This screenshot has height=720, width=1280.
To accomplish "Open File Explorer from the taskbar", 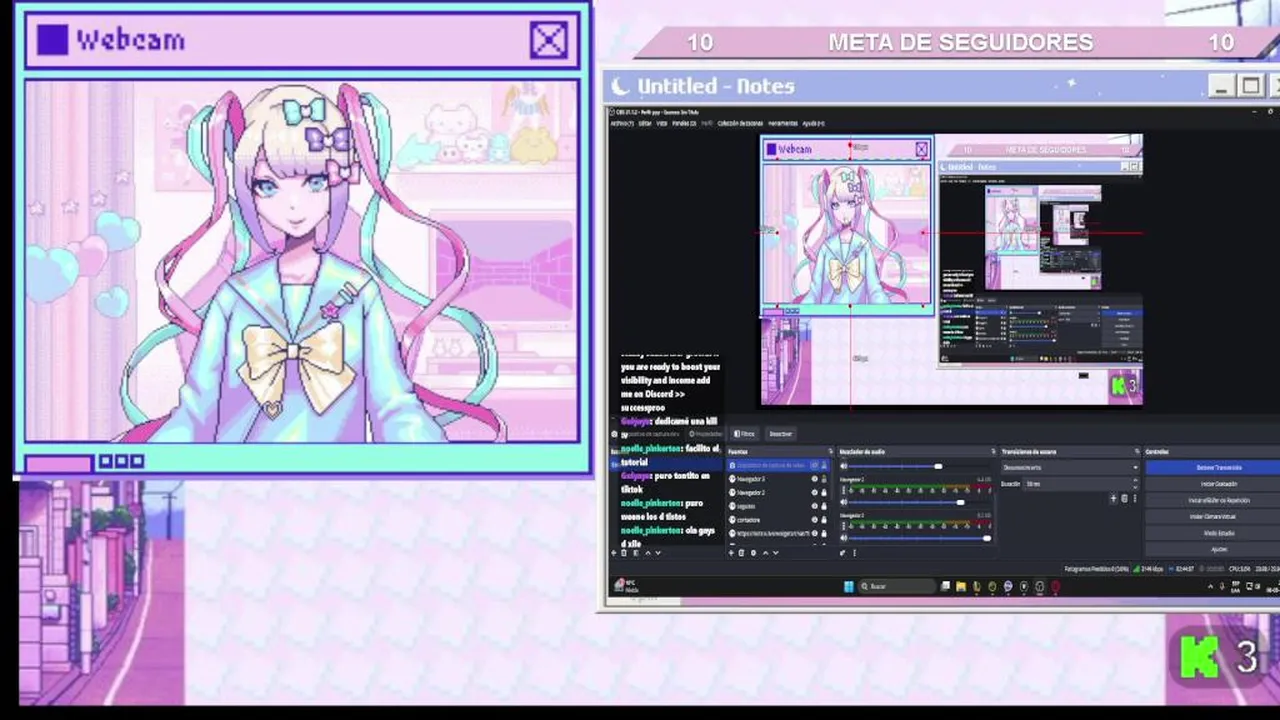I will click(961, 587).
